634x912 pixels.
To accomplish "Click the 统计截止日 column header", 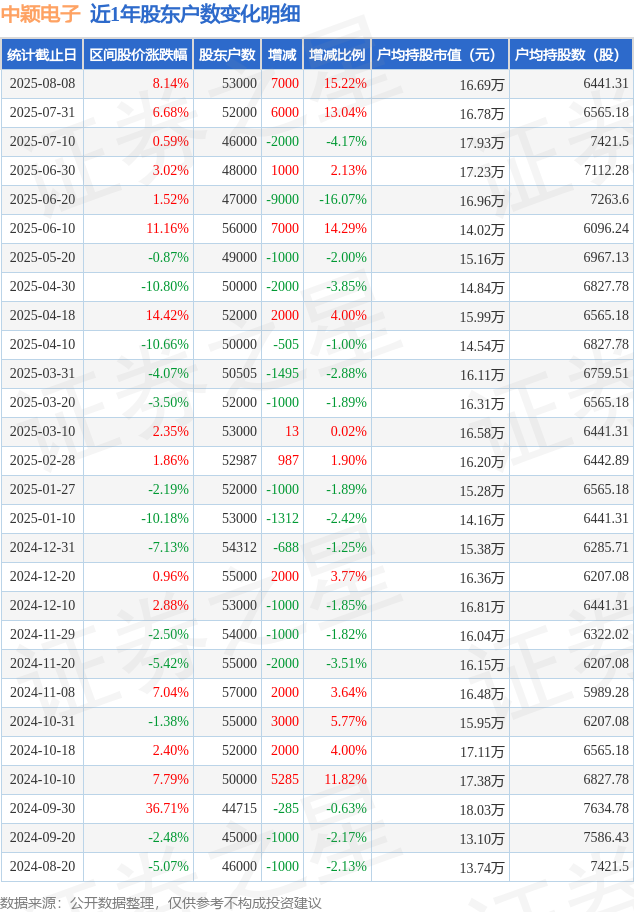I will pos(42,55).
